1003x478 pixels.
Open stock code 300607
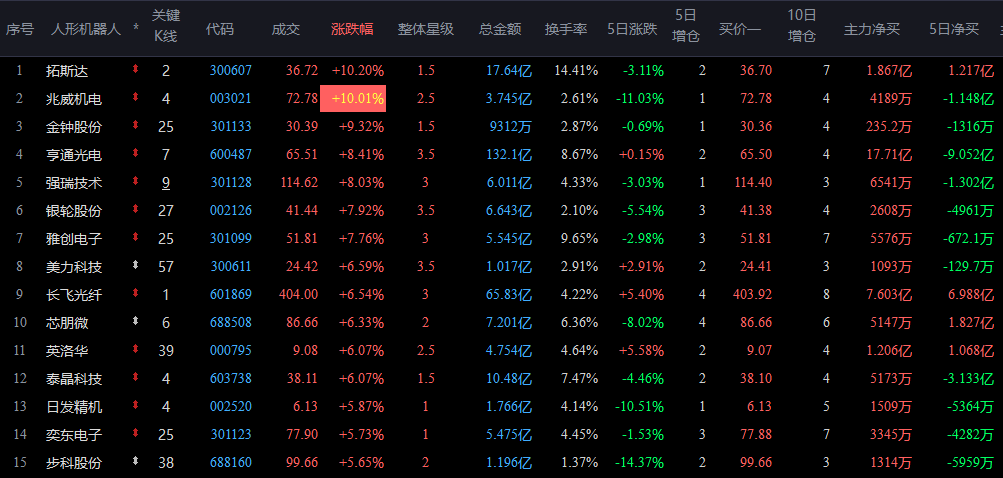(x=231, y=70)
